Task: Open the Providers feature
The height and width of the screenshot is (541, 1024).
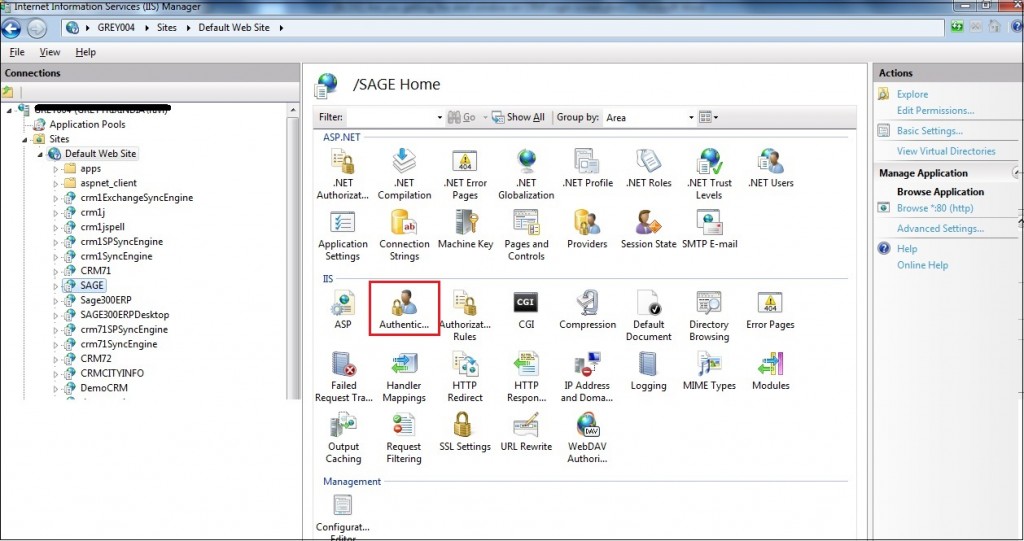Action: (587, 230)
